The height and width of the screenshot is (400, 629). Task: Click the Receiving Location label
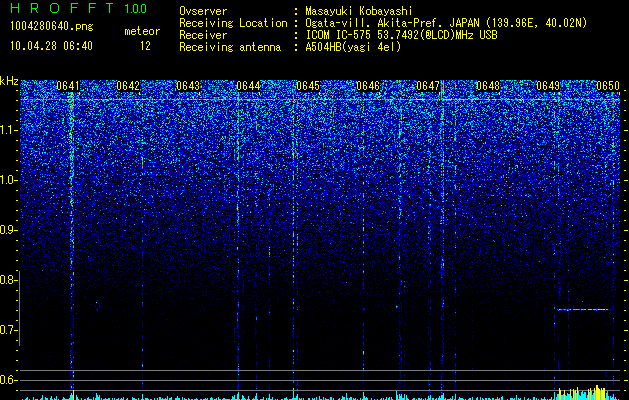click(233, 23)
